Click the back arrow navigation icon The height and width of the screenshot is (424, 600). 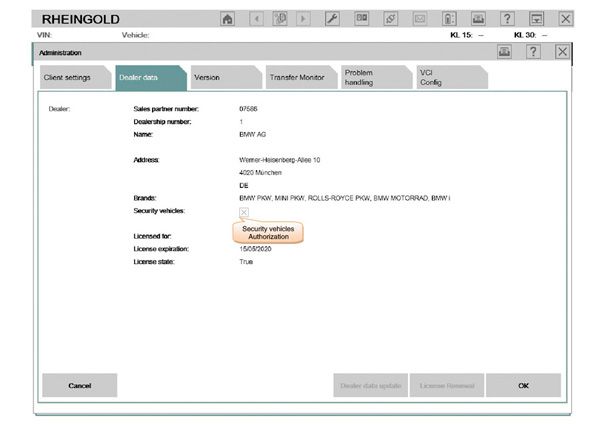255,19
